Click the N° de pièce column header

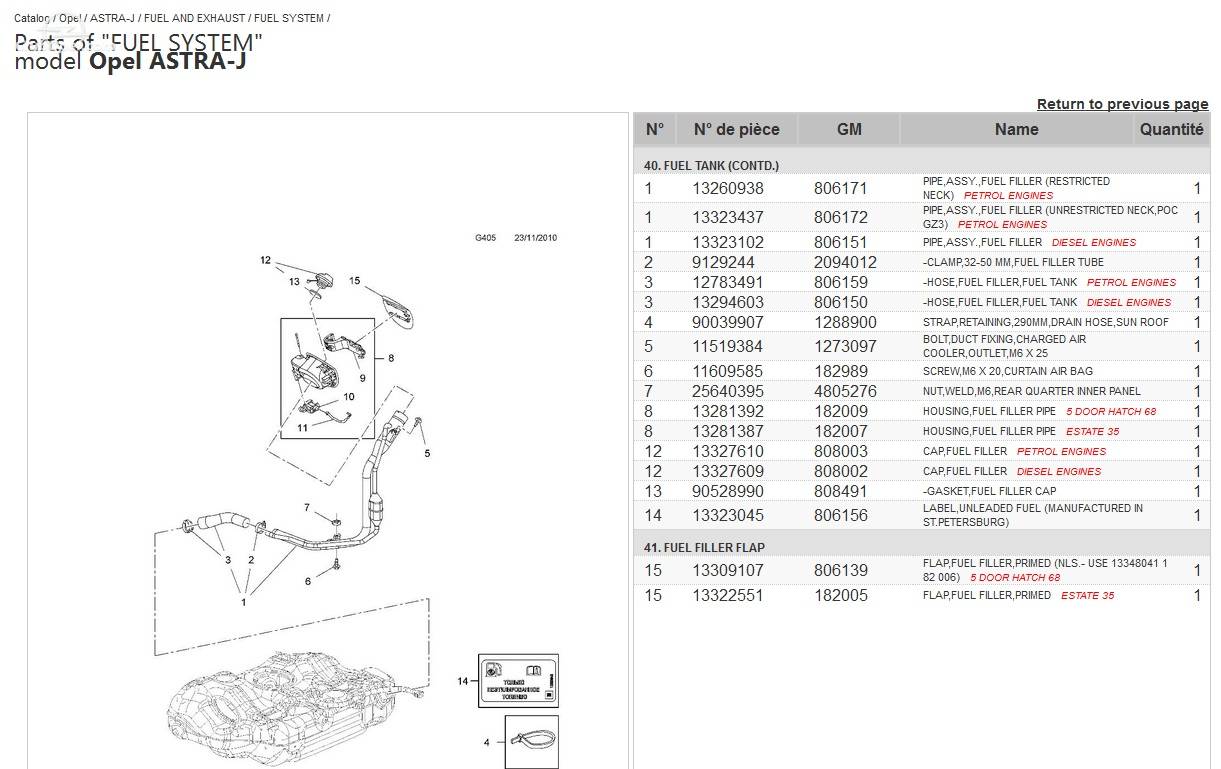click(x=736, y=129)
